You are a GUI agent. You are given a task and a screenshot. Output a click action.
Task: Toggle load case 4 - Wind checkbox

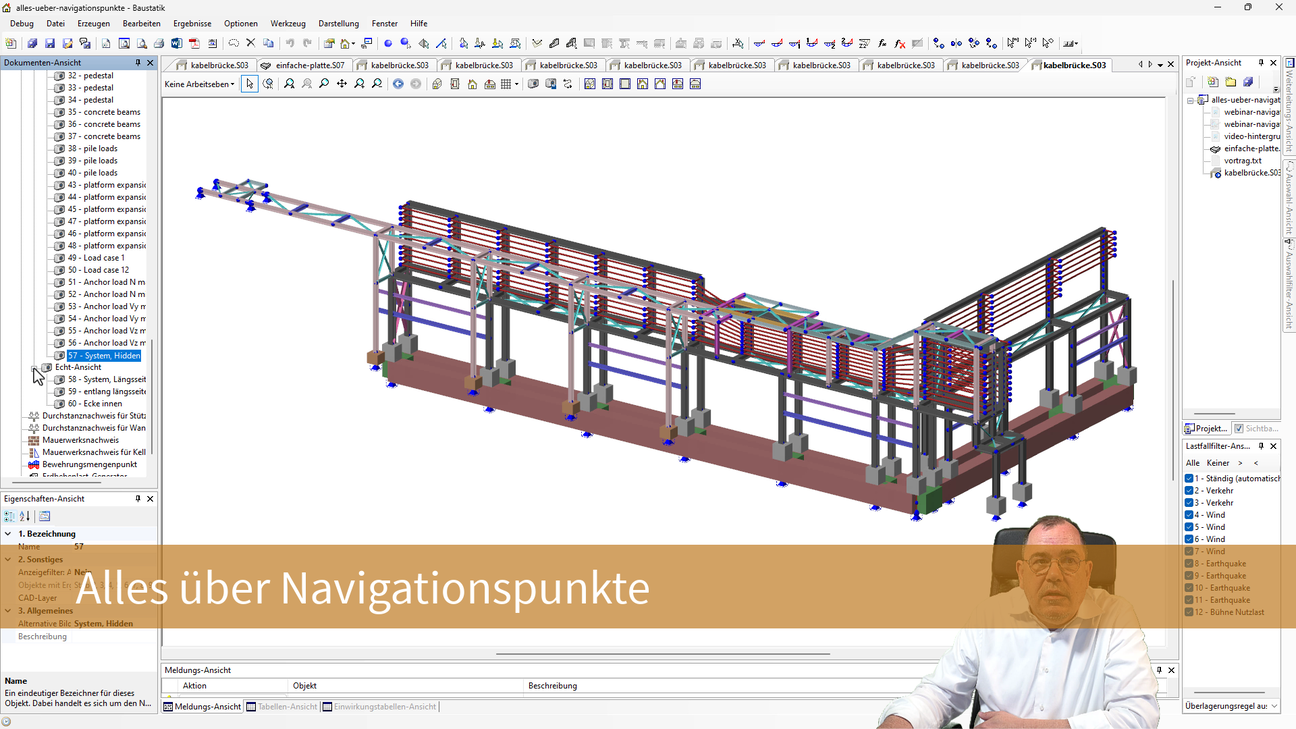[1189, 515]
